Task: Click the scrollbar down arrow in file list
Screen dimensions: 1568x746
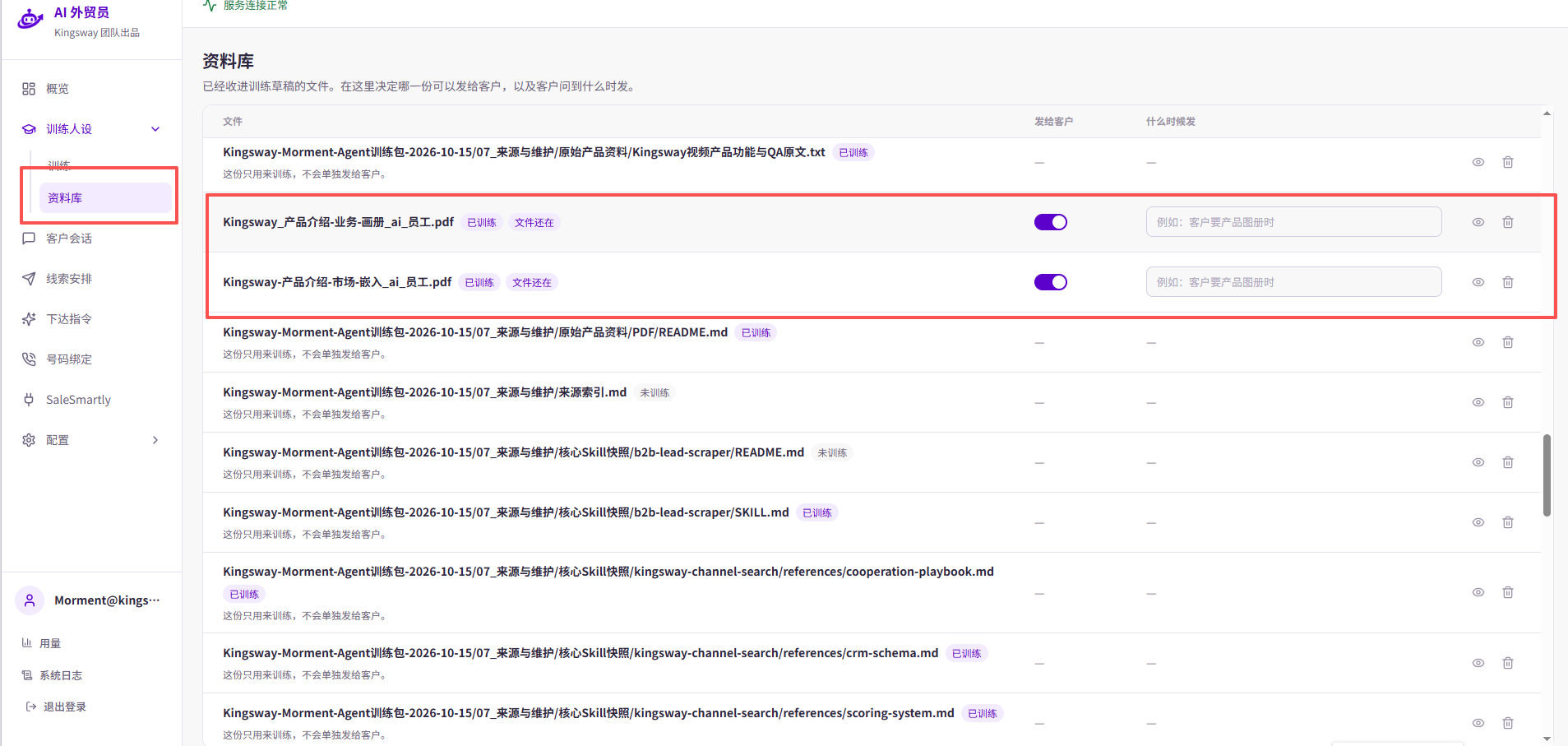Action: [1547, 739]
